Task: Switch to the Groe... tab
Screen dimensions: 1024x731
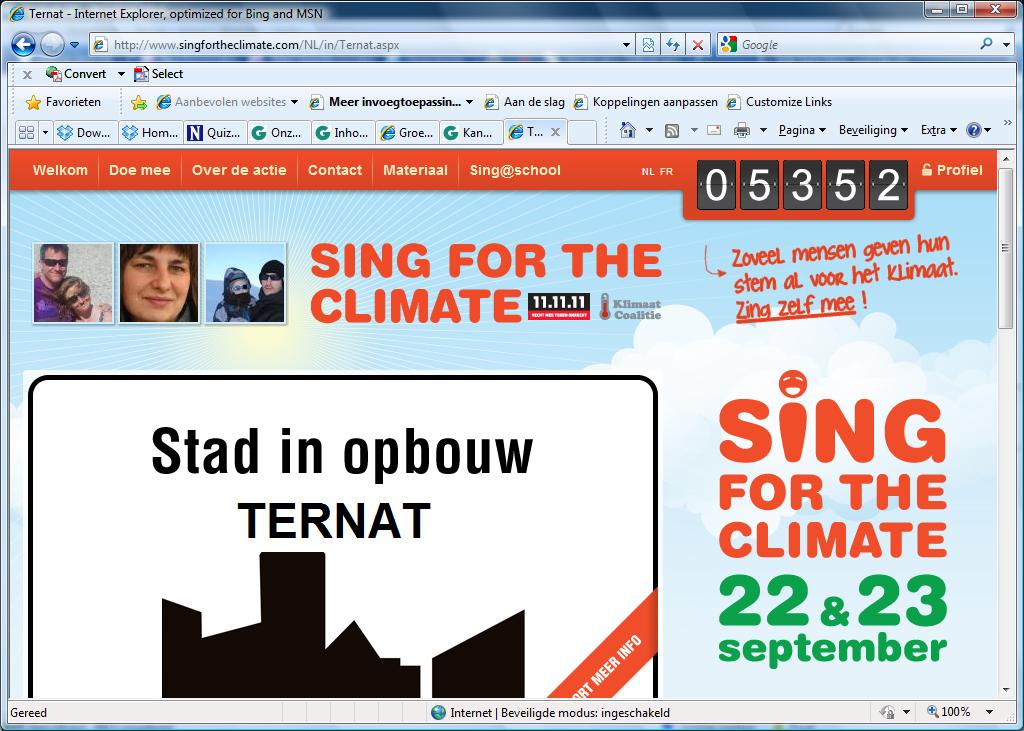Action: (x=407, y=133)
